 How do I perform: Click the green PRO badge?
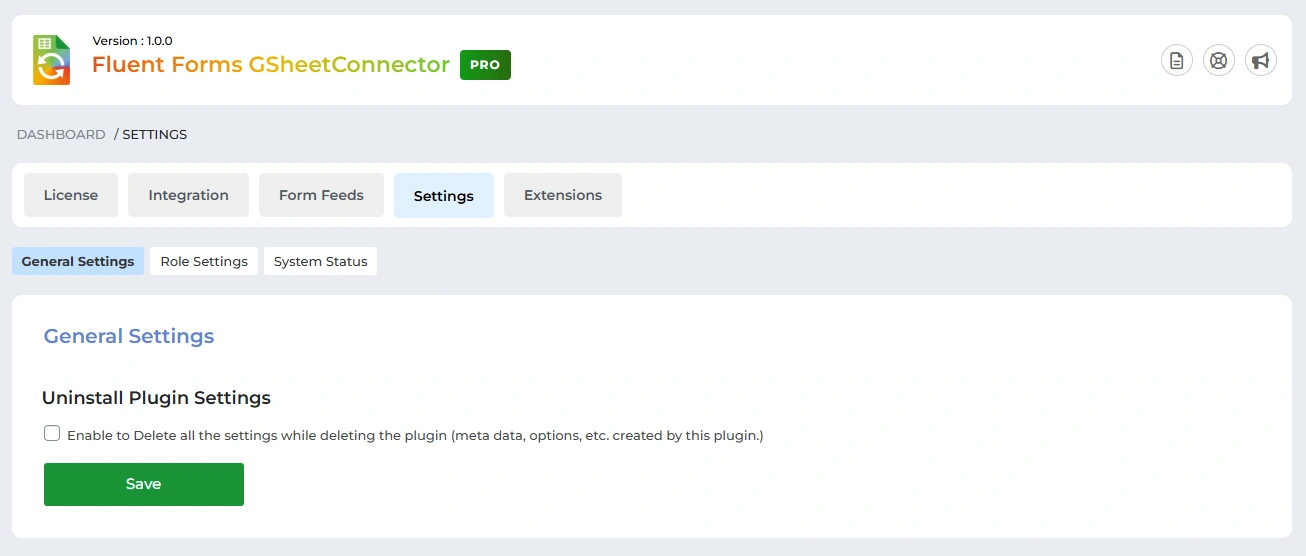pos(485,64)
